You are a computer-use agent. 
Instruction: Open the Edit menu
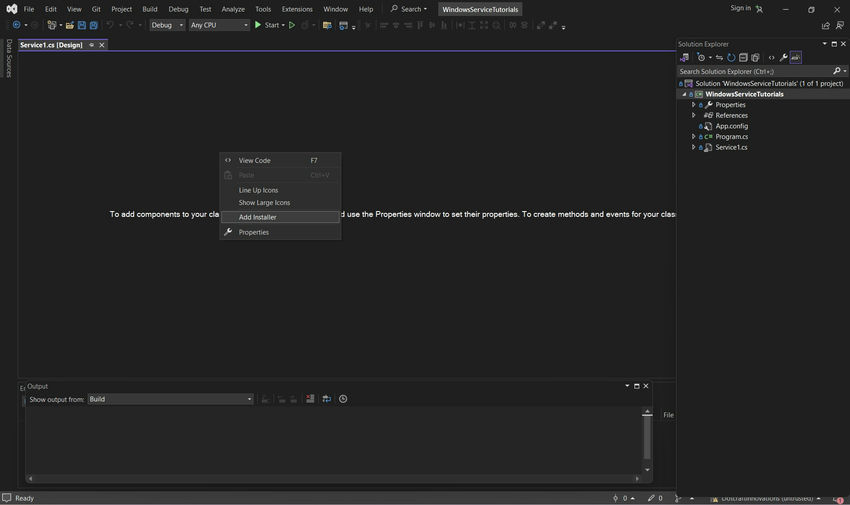coord(50,9)
